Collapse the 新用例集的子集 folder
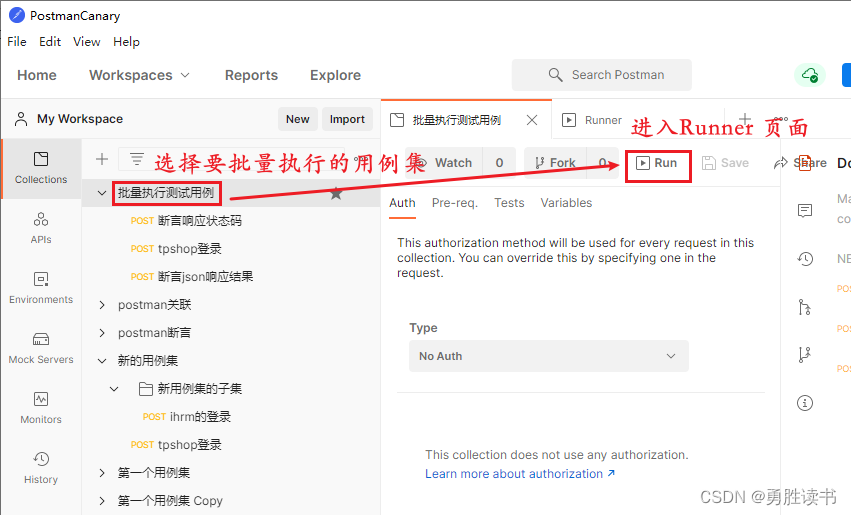 pos(114,389)
